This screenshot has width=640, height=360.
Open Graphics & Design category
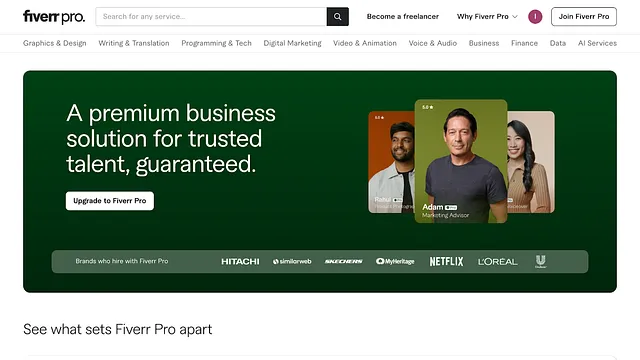coord(55,43)
